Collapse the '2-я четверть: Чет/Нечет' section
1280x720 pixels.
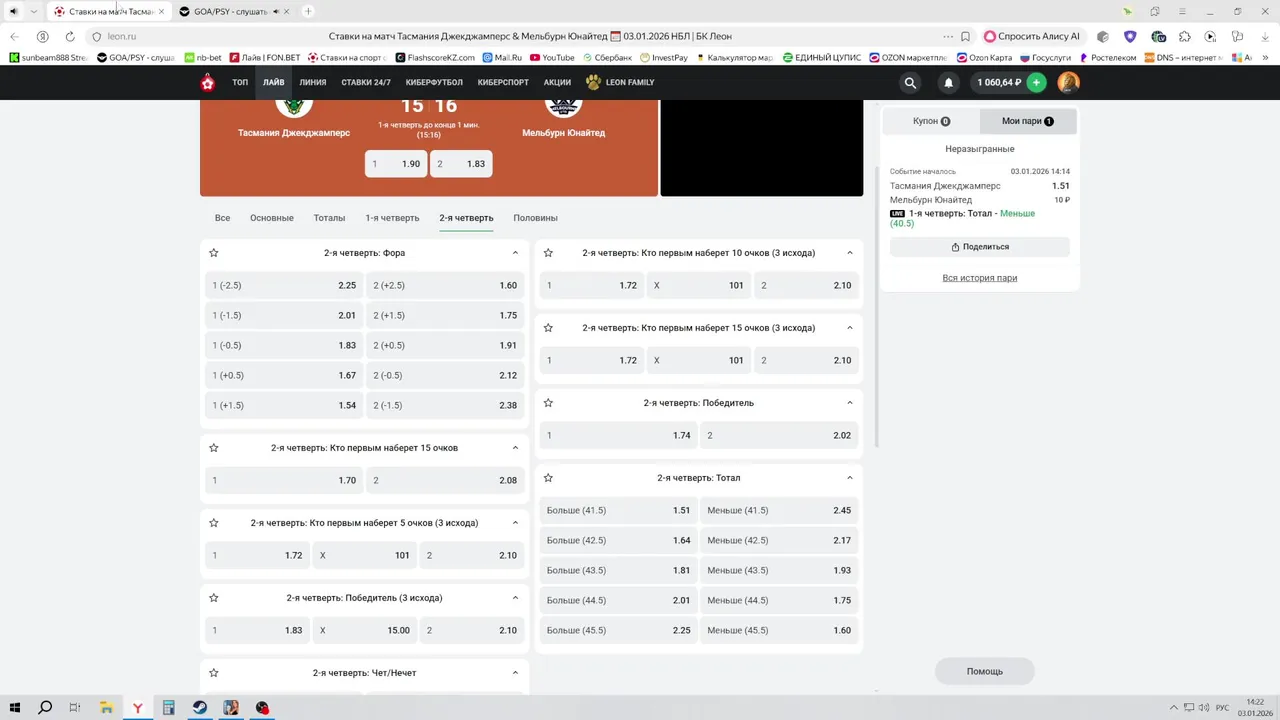click(x=515, y=673)
